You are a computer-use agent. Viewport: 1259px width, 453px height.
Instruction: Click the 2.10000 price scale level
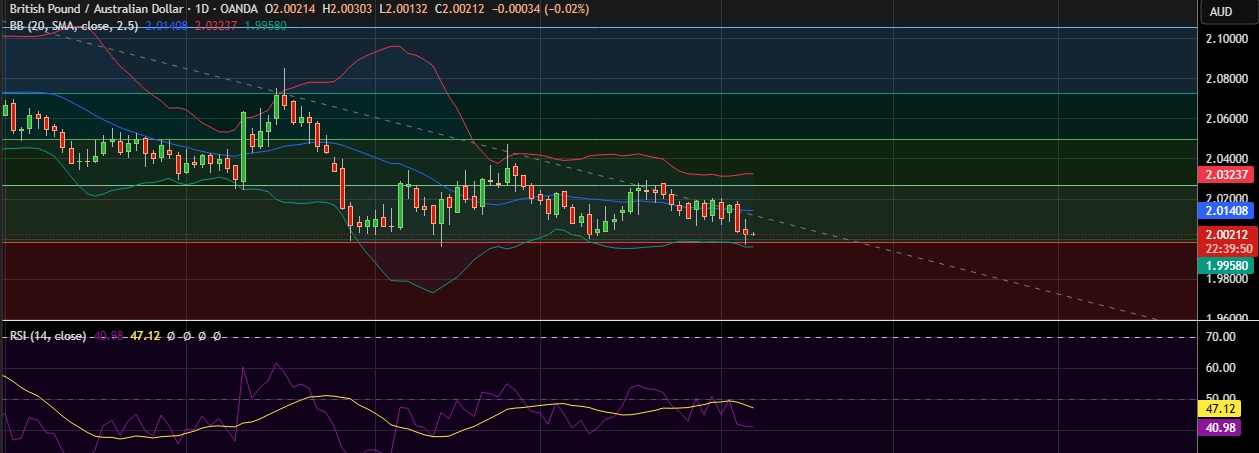pos(1226,38)
